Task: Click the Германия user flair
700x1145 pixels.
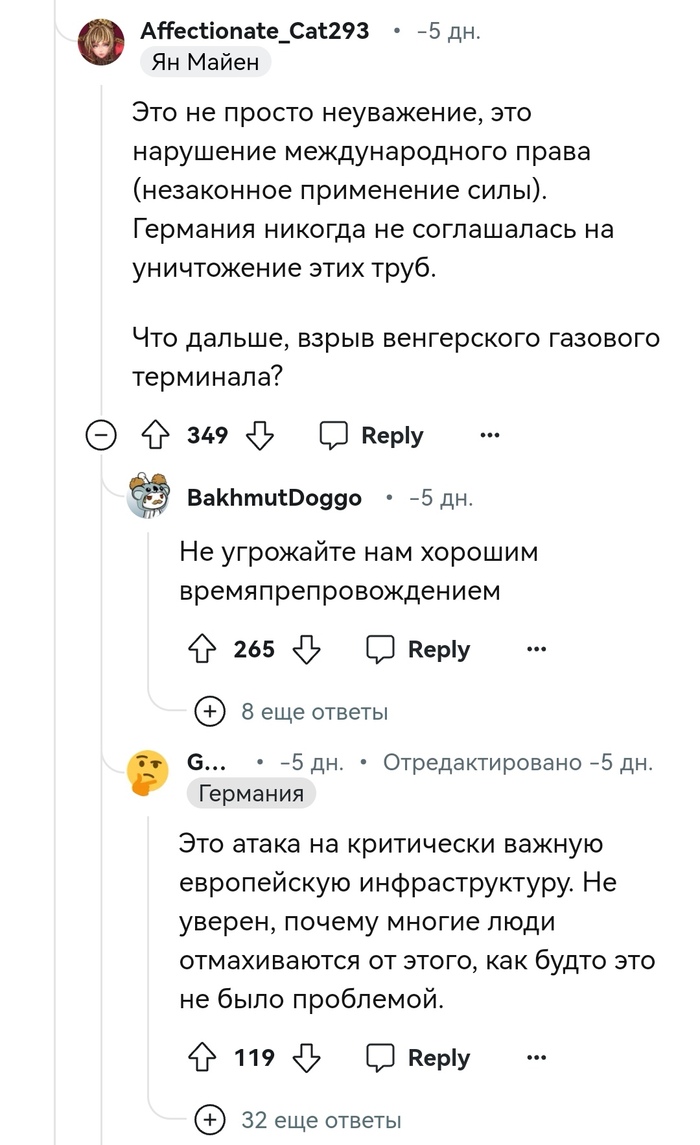Action: click(251, 794)
